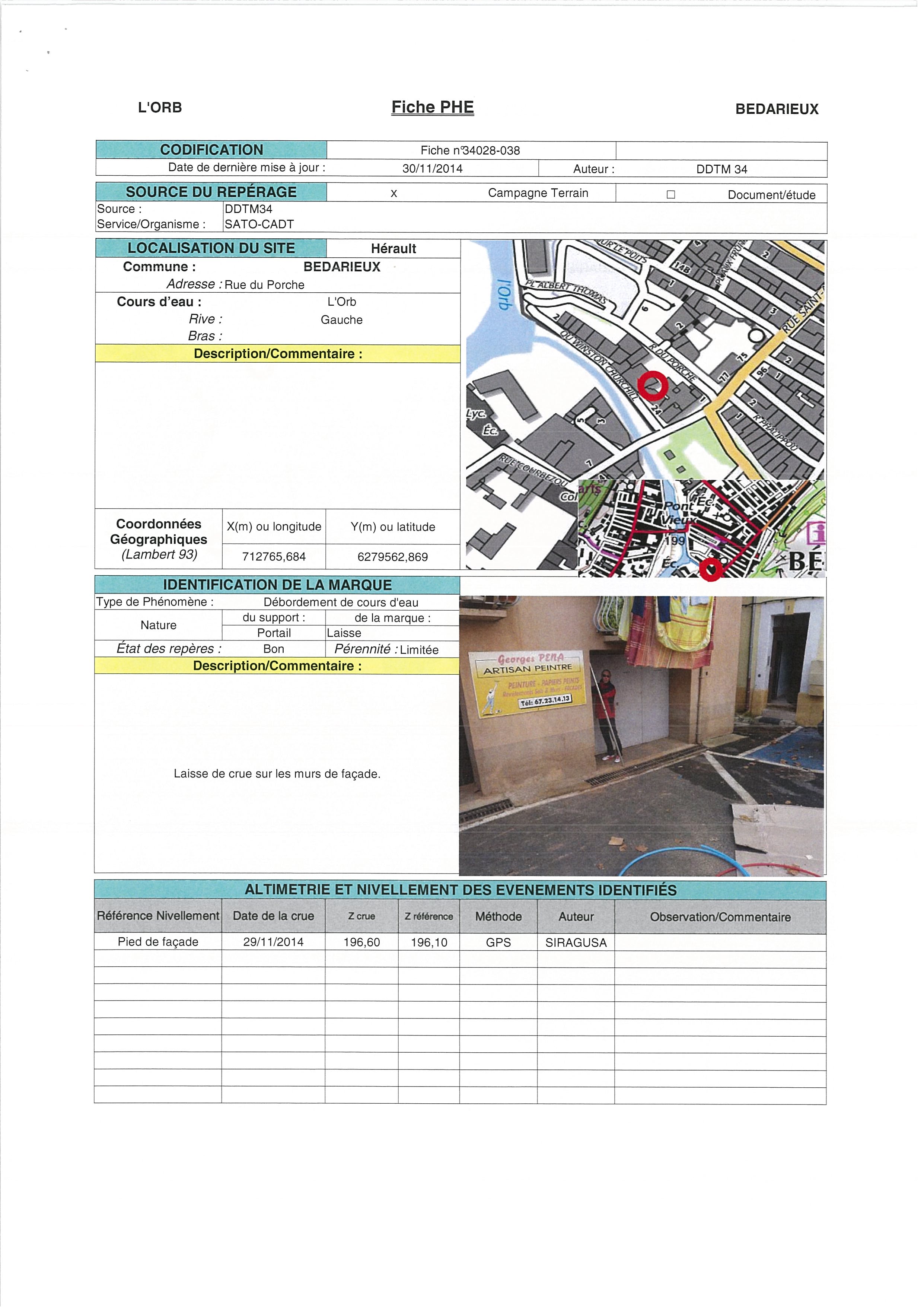This screenshot has width=924, height=1307.
Task: Click 'Méthode' column header
Action: click(498, 916)
